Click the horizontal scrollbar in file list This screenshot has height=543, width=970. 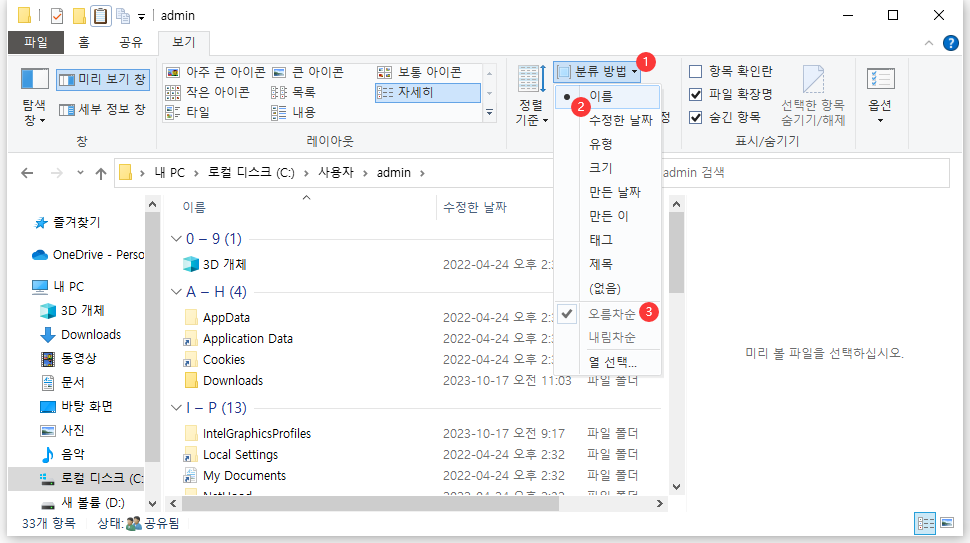tap(400, 503)
